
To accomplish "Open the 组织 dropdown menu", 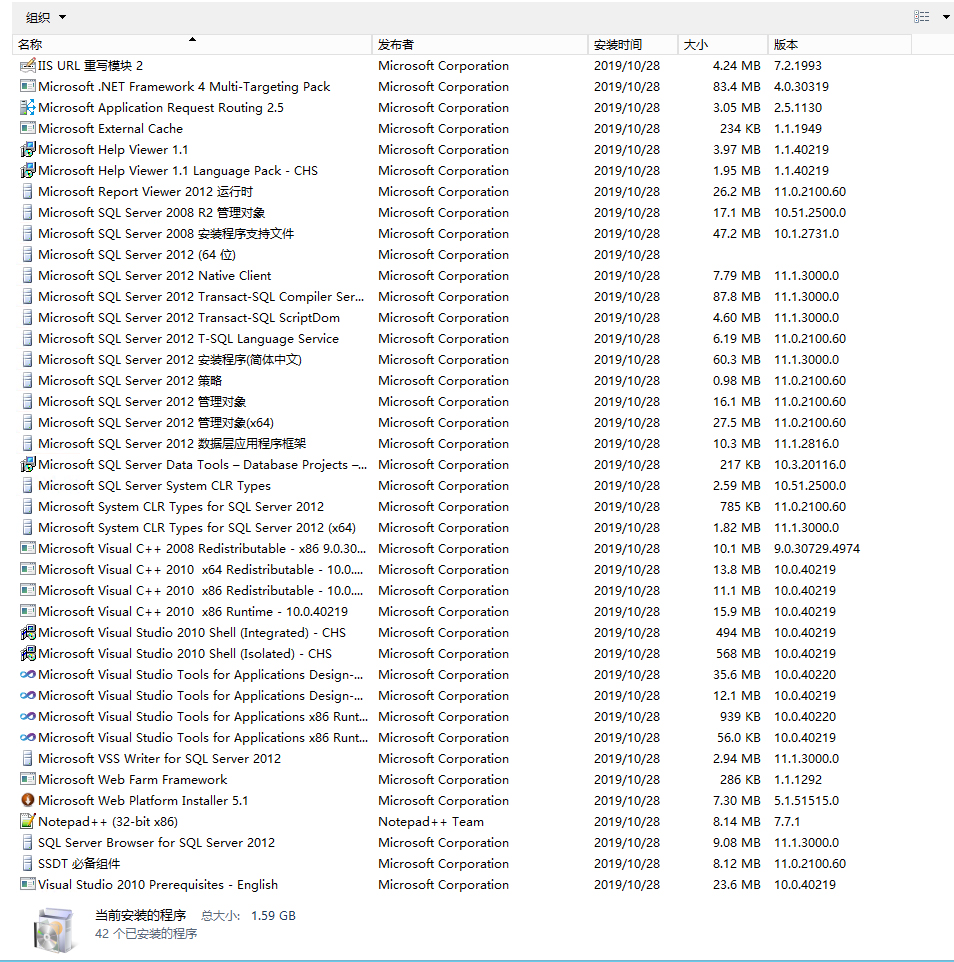I will (45, 17).
